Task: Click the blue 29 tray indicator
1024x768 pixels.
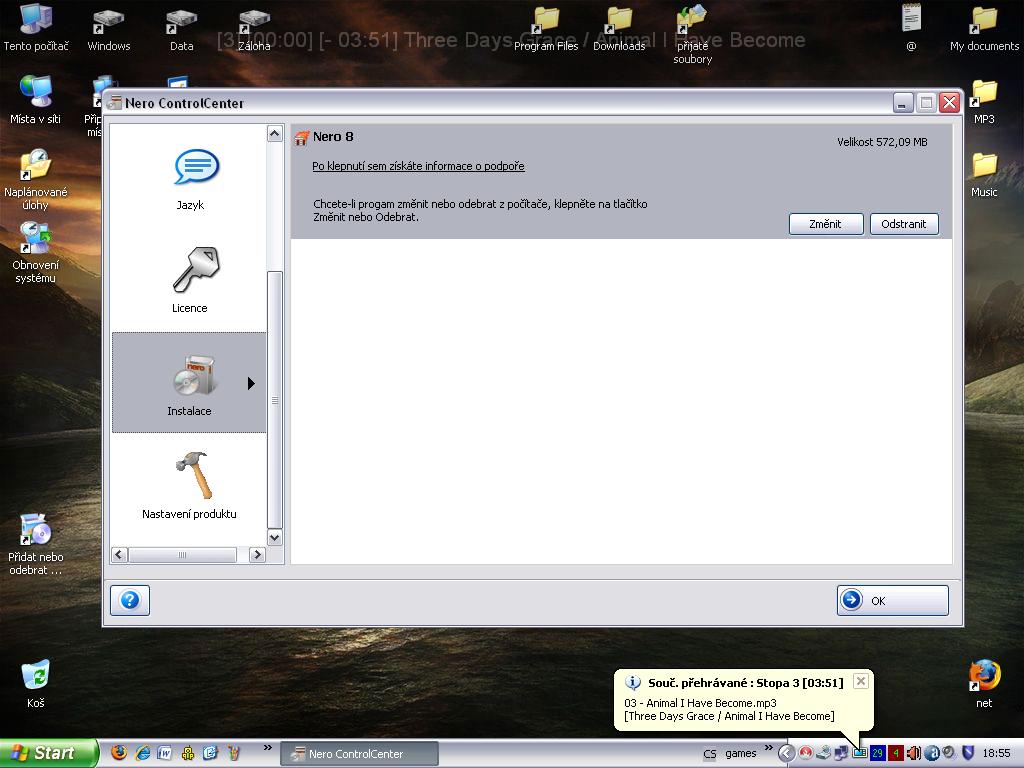Action: click(877, 754)
